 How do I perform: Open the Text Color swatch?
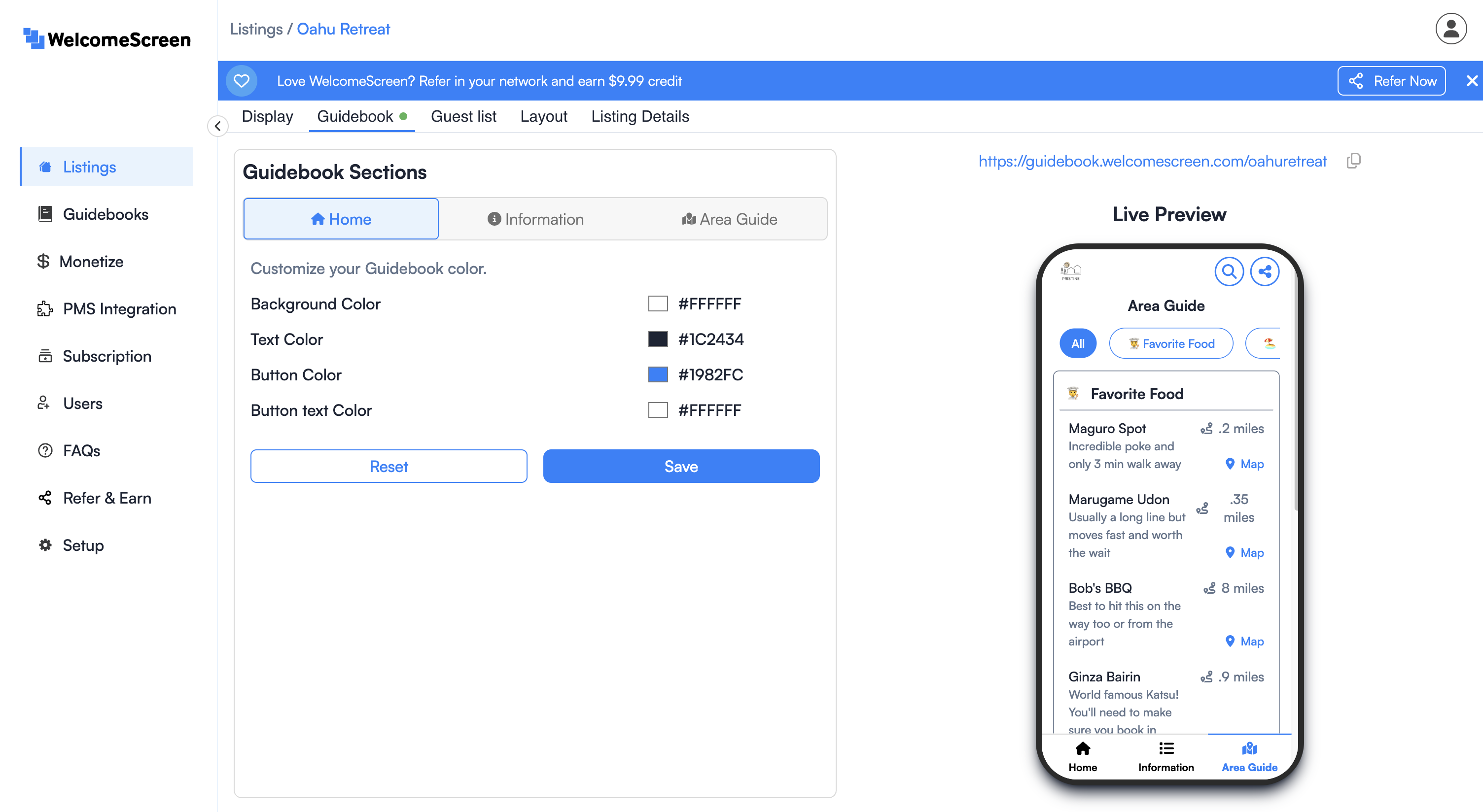pos(658,339)
